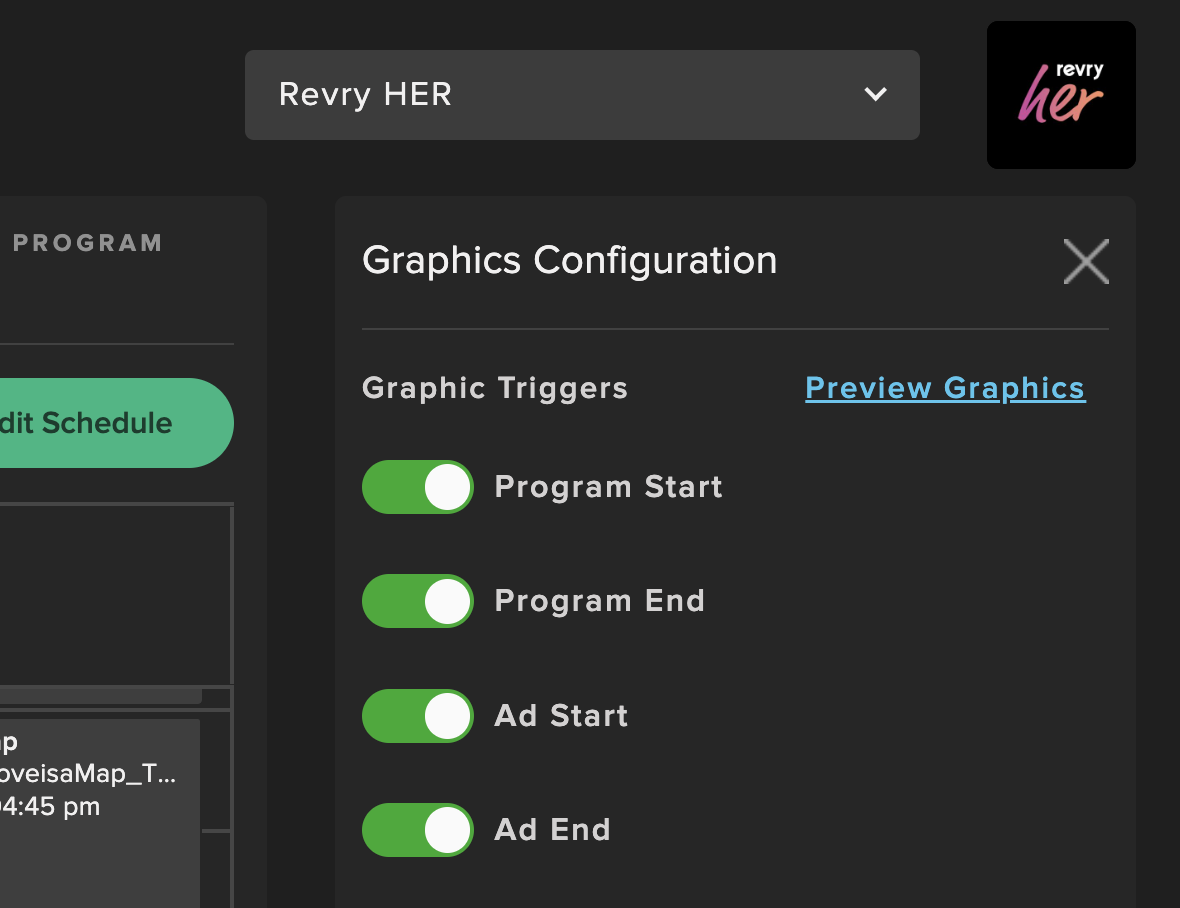
Task: Click the Ad End label text
Action: click(x=552, y=830)
